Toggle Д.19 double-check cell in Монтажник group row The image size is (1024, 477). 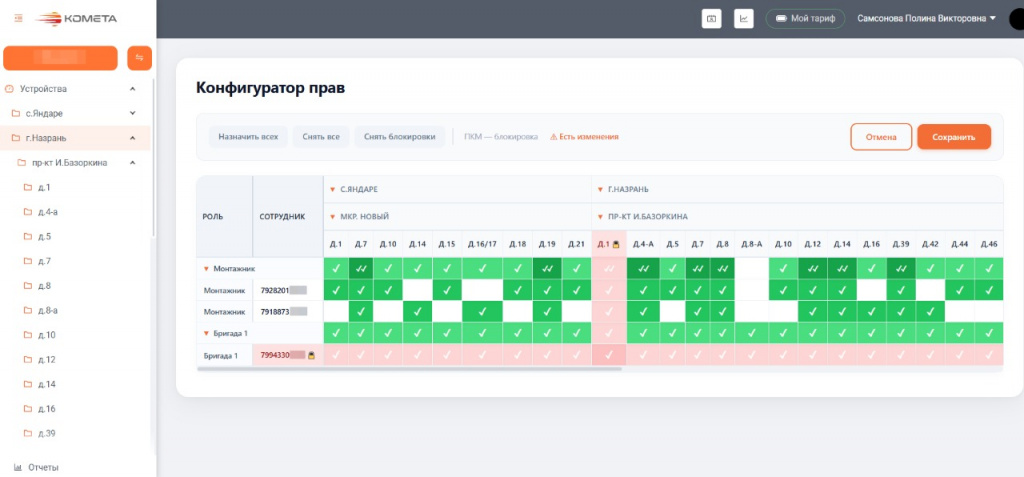click(x=547, y=268)
